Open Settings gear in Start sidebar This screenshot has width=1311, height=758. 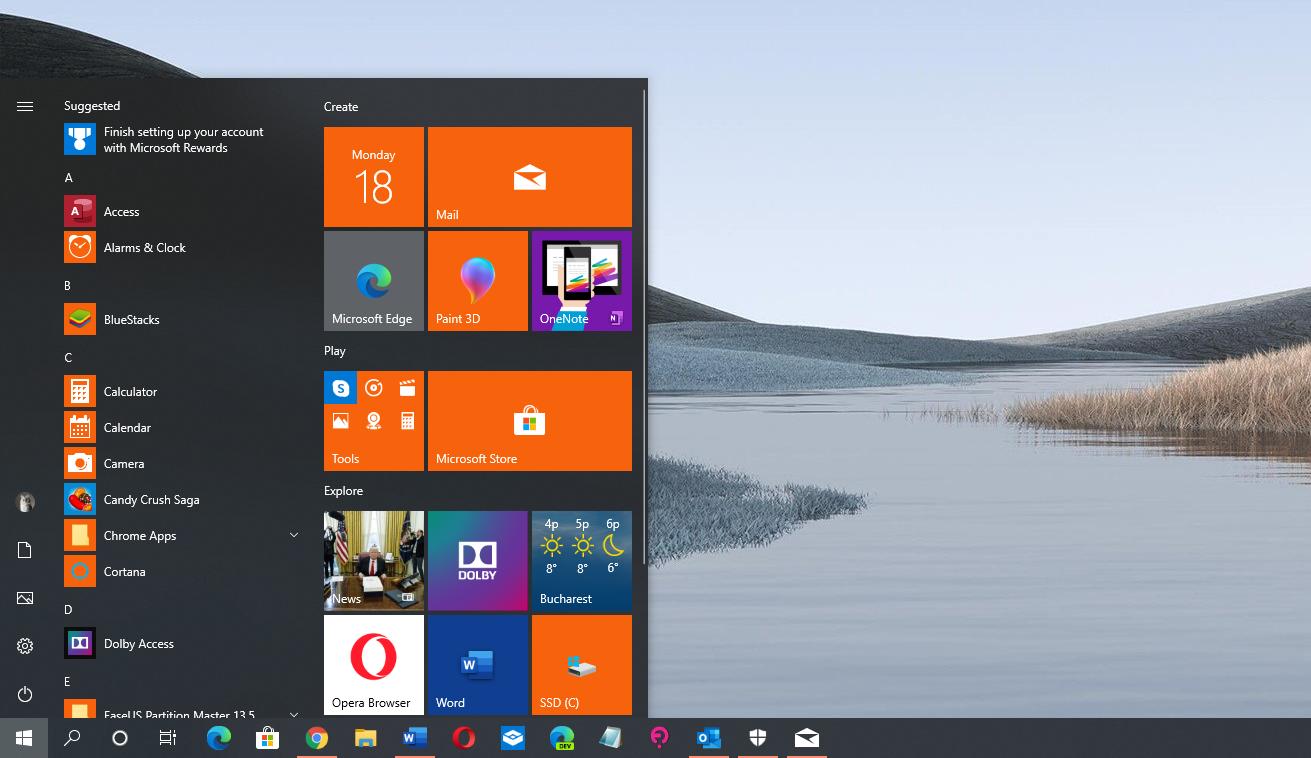[25, 646]
